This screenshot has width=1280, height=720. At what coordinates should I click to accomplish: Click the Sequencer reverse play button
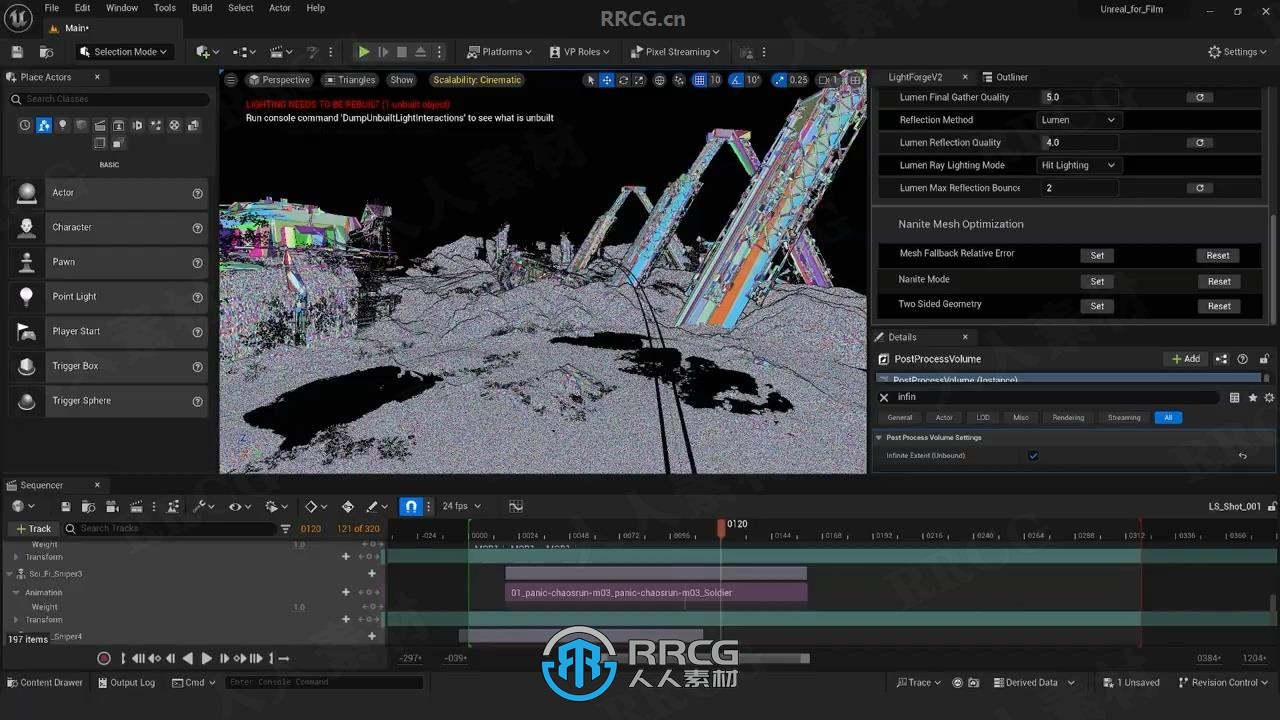coord(188,658)
